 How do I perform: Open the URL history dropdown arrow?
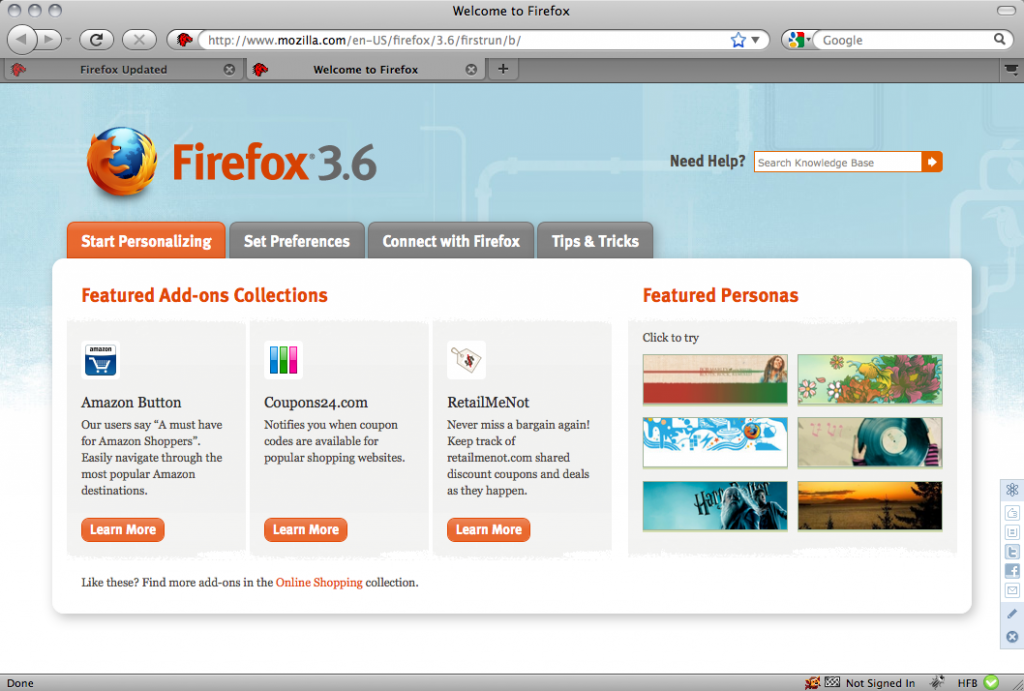(756, 40)
